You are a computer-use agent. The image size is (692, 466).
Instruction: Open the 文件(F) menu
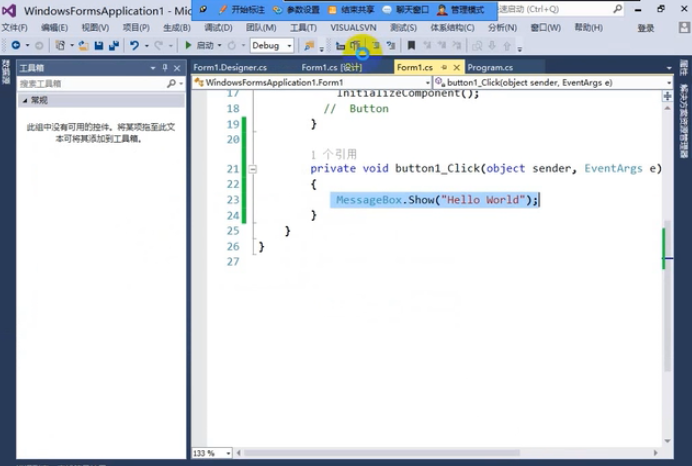15,28
